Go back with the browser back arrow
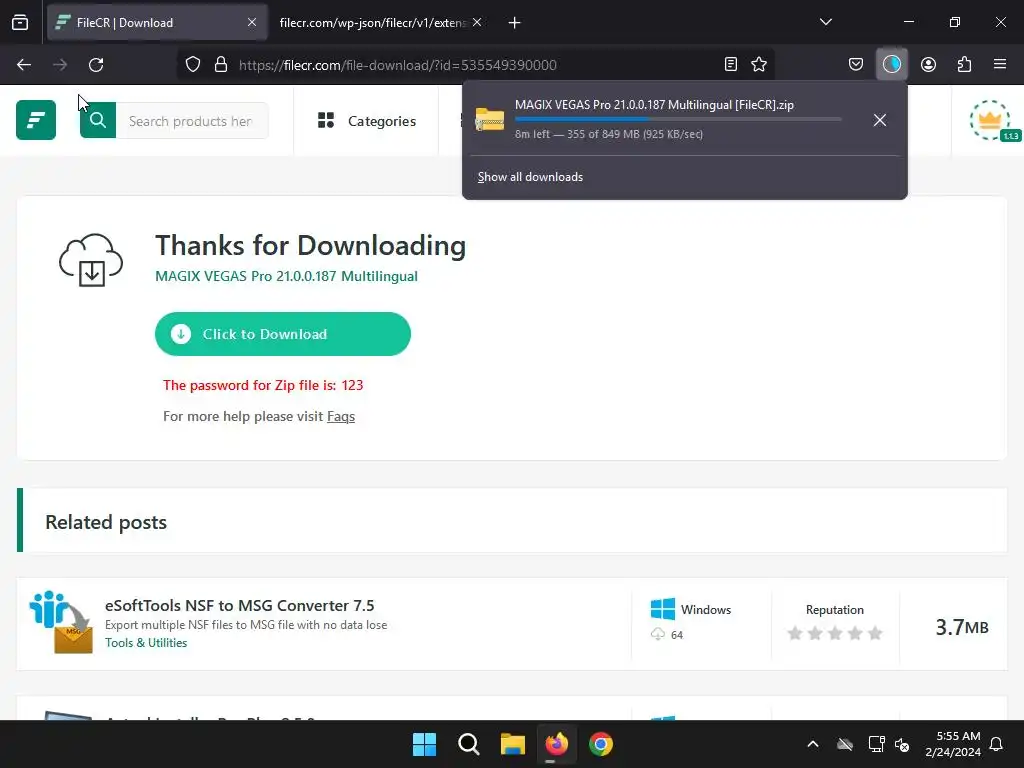The image size is (1024, 768). [24, 65]
